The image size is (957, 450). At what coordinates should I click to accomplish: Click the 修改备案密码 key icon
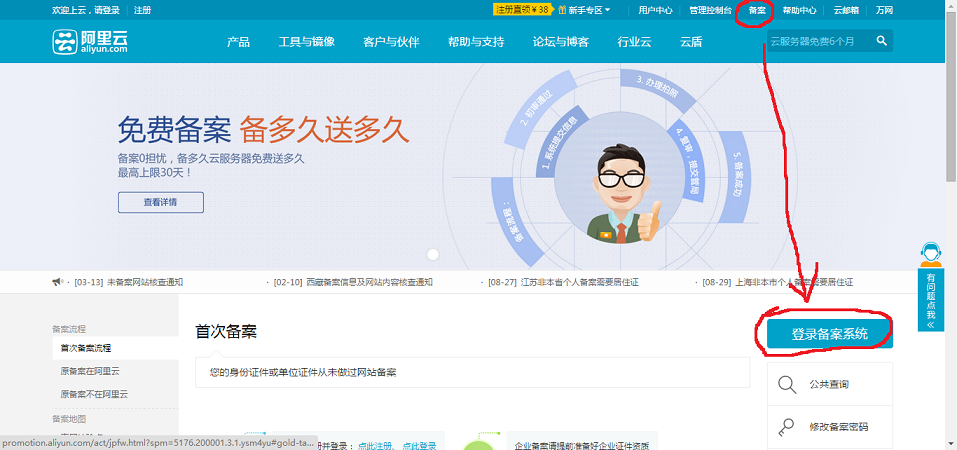[788, 427]
